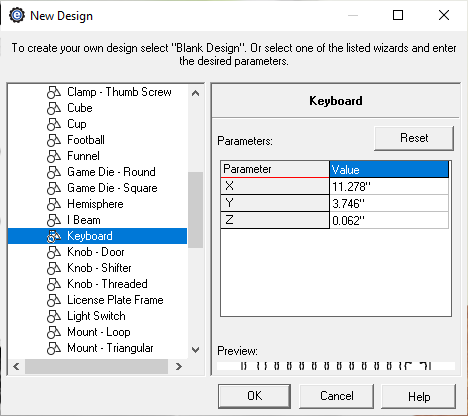Edit the X value 11.278"

click(x=389, y=186)
